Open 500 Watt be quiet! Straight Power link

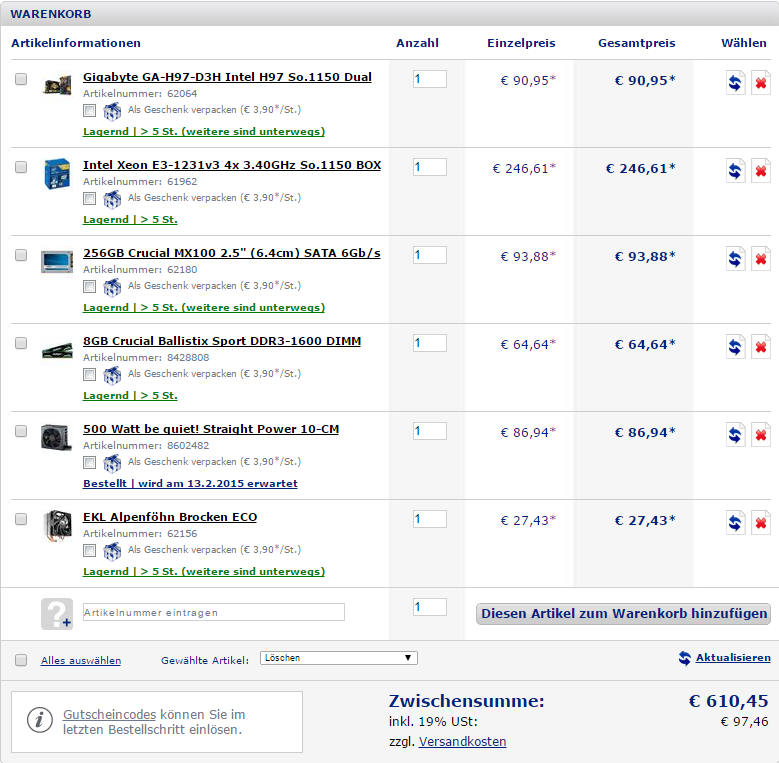[x=211, y=429]
